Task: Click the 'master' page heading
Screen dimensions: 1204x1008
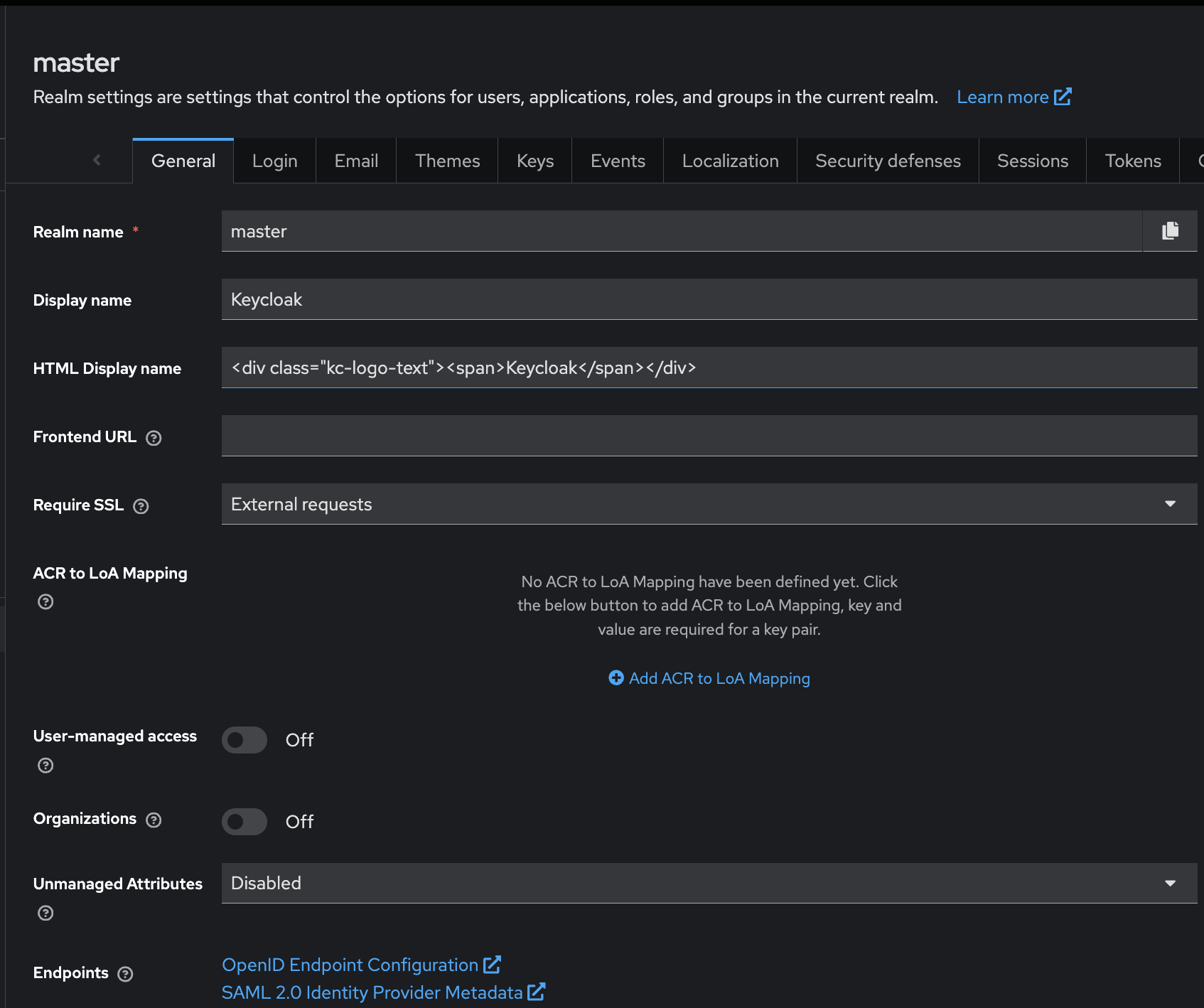Action: coord(76,63)
